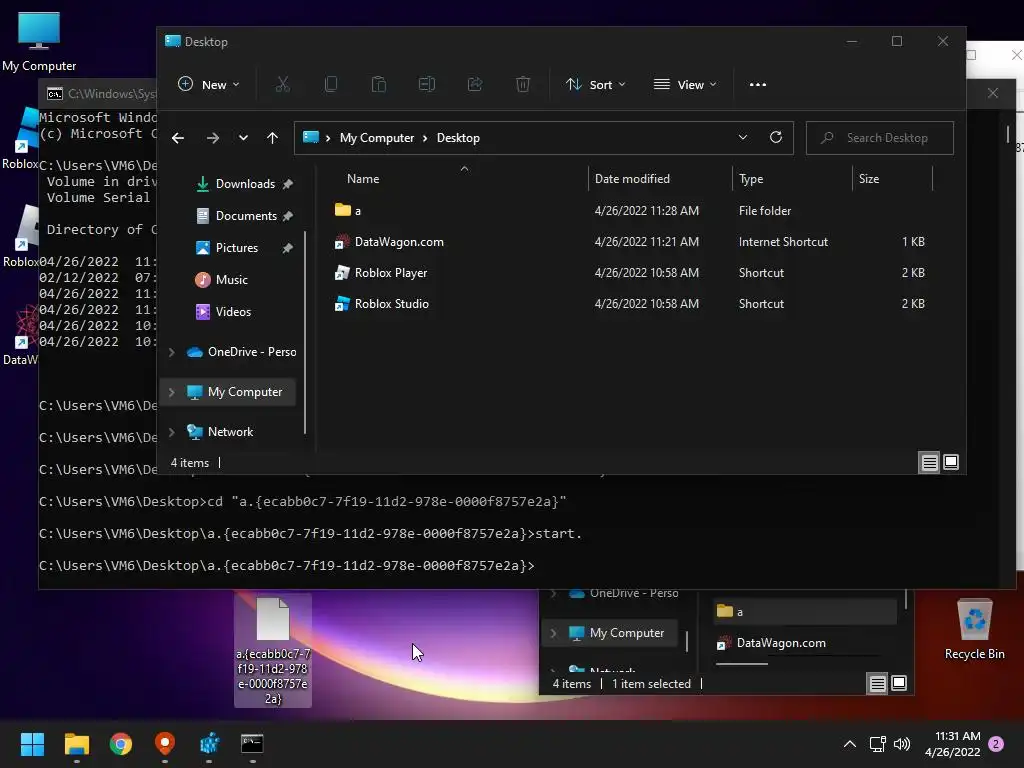Expand the address bar history dropdown
The image size is (1024, 768).
click(x=743, y=137)
